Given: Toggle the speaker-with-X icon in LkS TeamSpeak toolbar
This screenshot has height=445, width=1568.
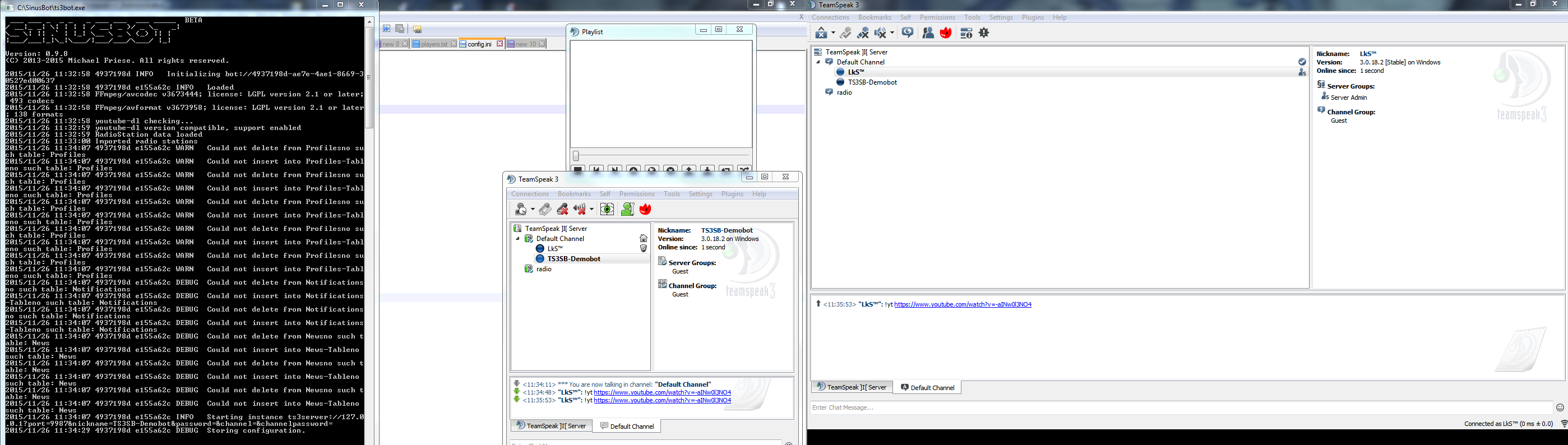Looking at the screenshot, I should click(880, 33).
